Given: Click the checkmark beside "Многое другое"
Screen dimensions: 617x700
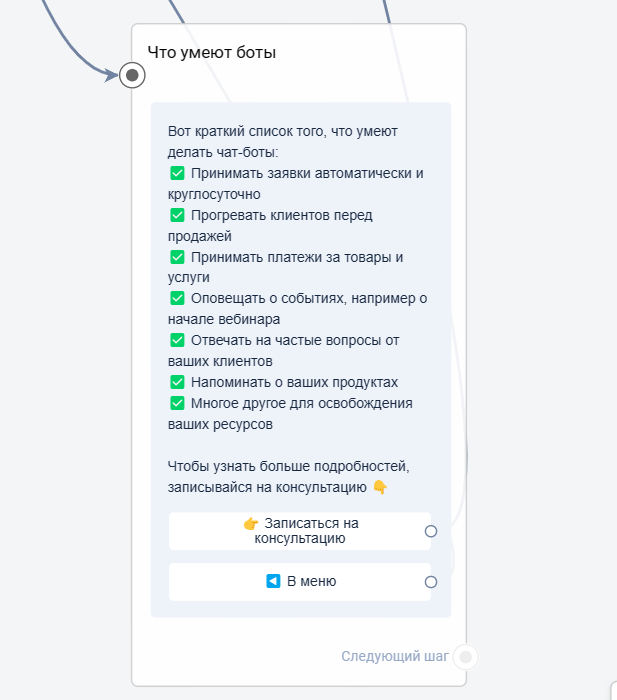Looking at the screenshot, I should coord(177,403).
